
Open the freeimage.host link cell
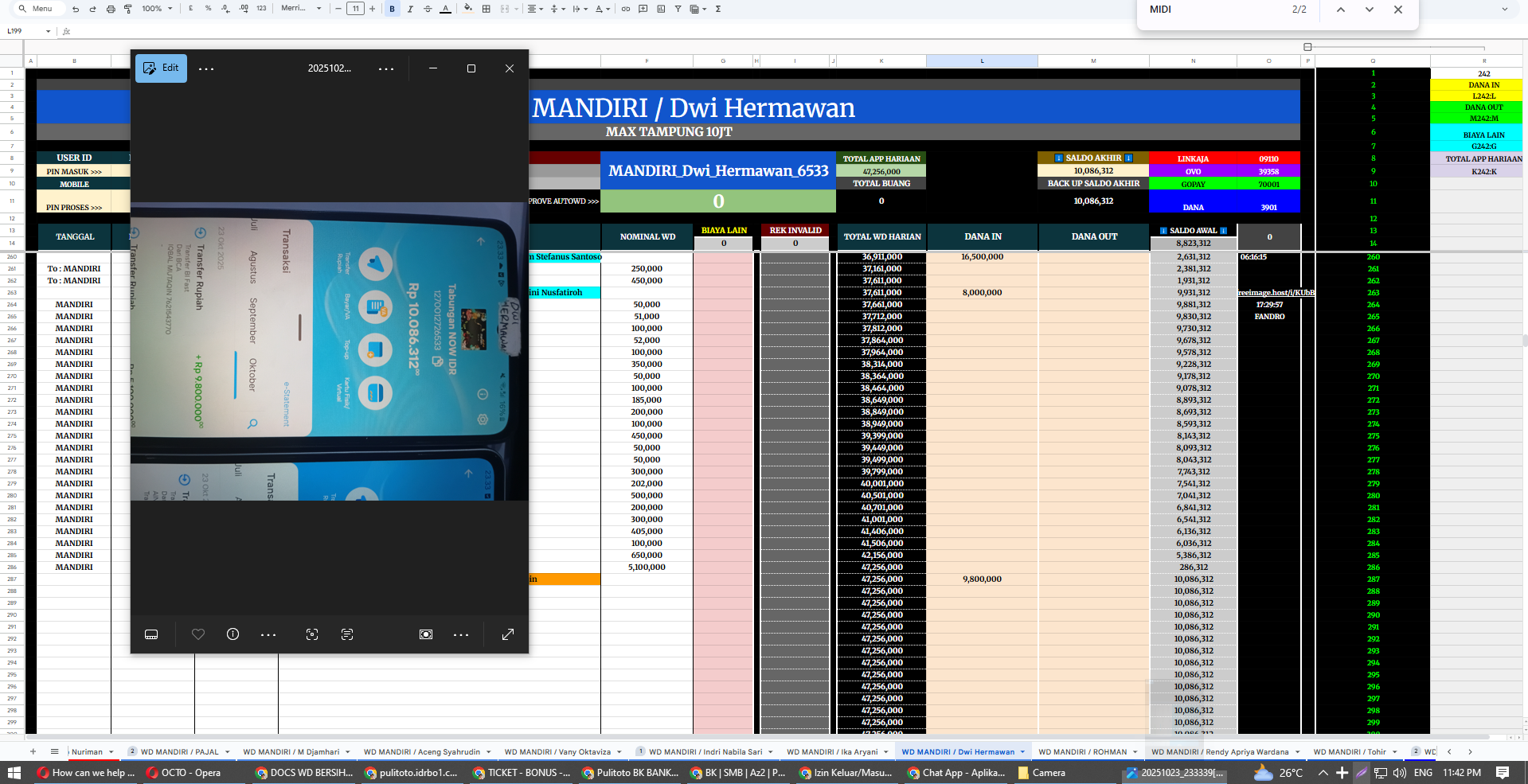pyautogui.click(x=1276, y=293)
